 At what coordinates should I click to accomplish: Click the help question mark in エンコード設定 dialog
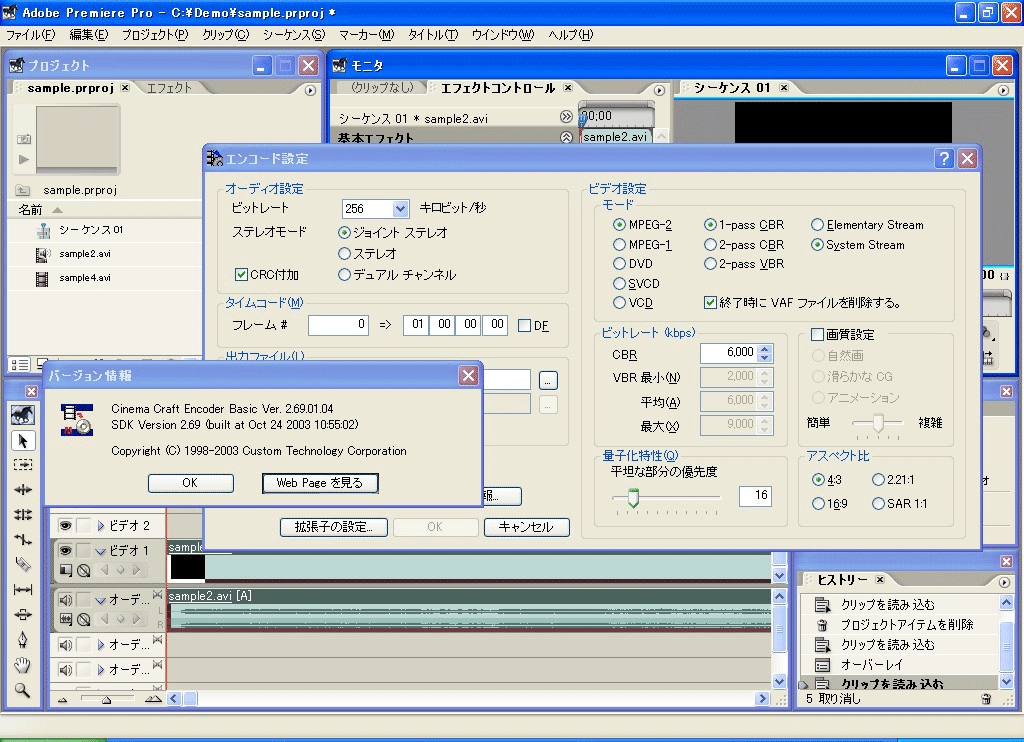pyautogui.click(x=944, y=159)
